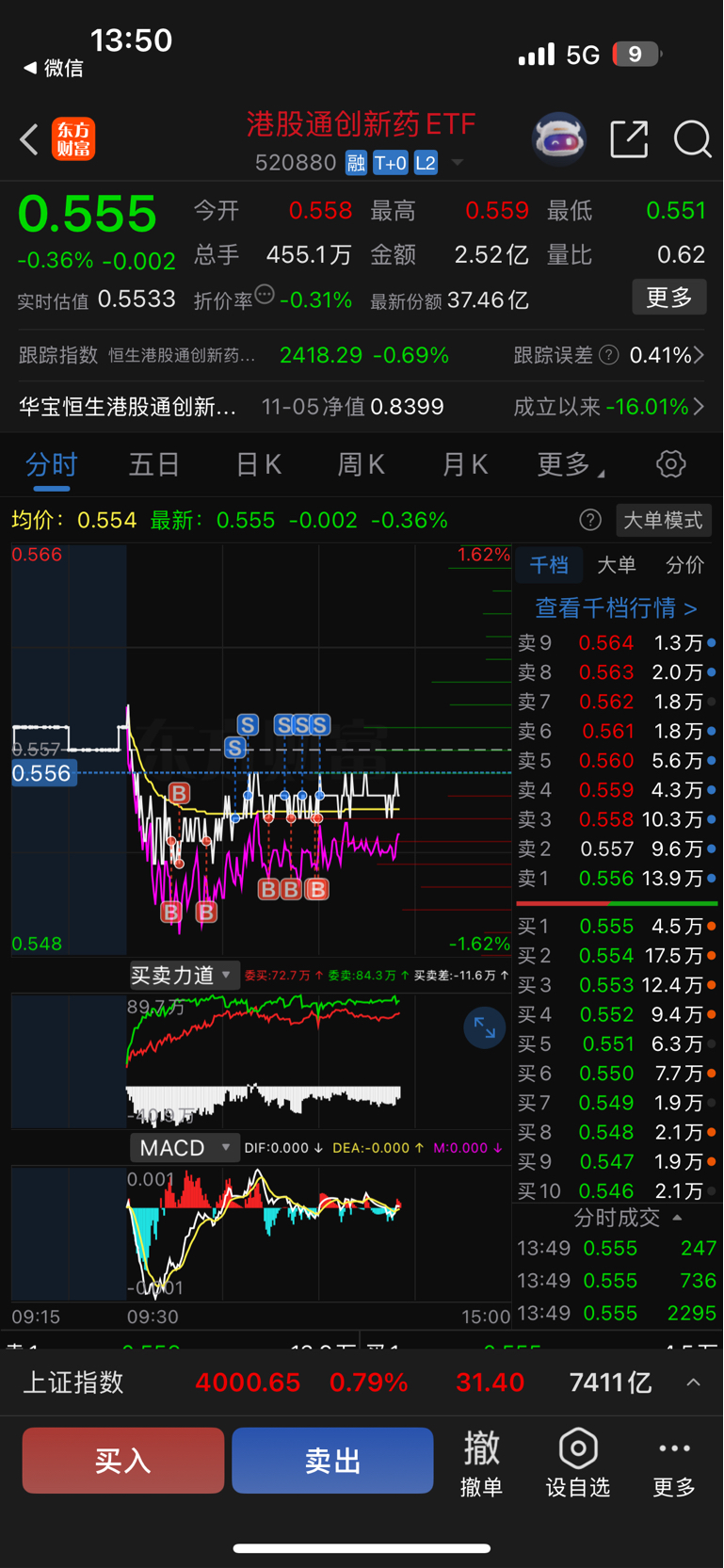Tap the T+0 badge
Viewport: 724px width, 1568px height.
click(x=390, y=163)
